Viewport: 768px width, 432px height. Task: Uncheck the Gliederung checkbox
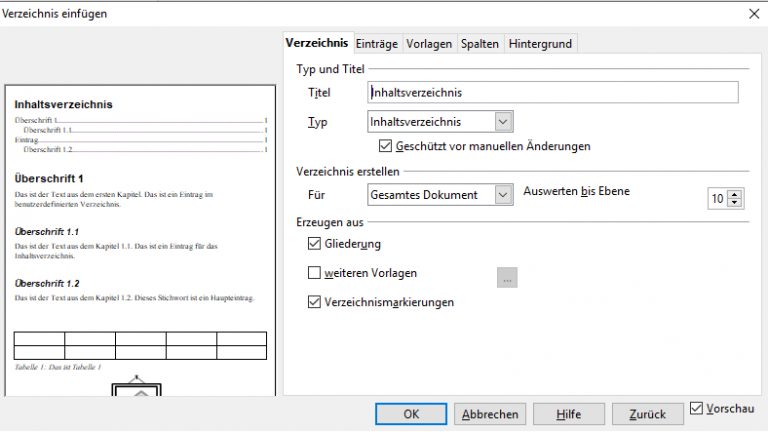click(314, 243)
